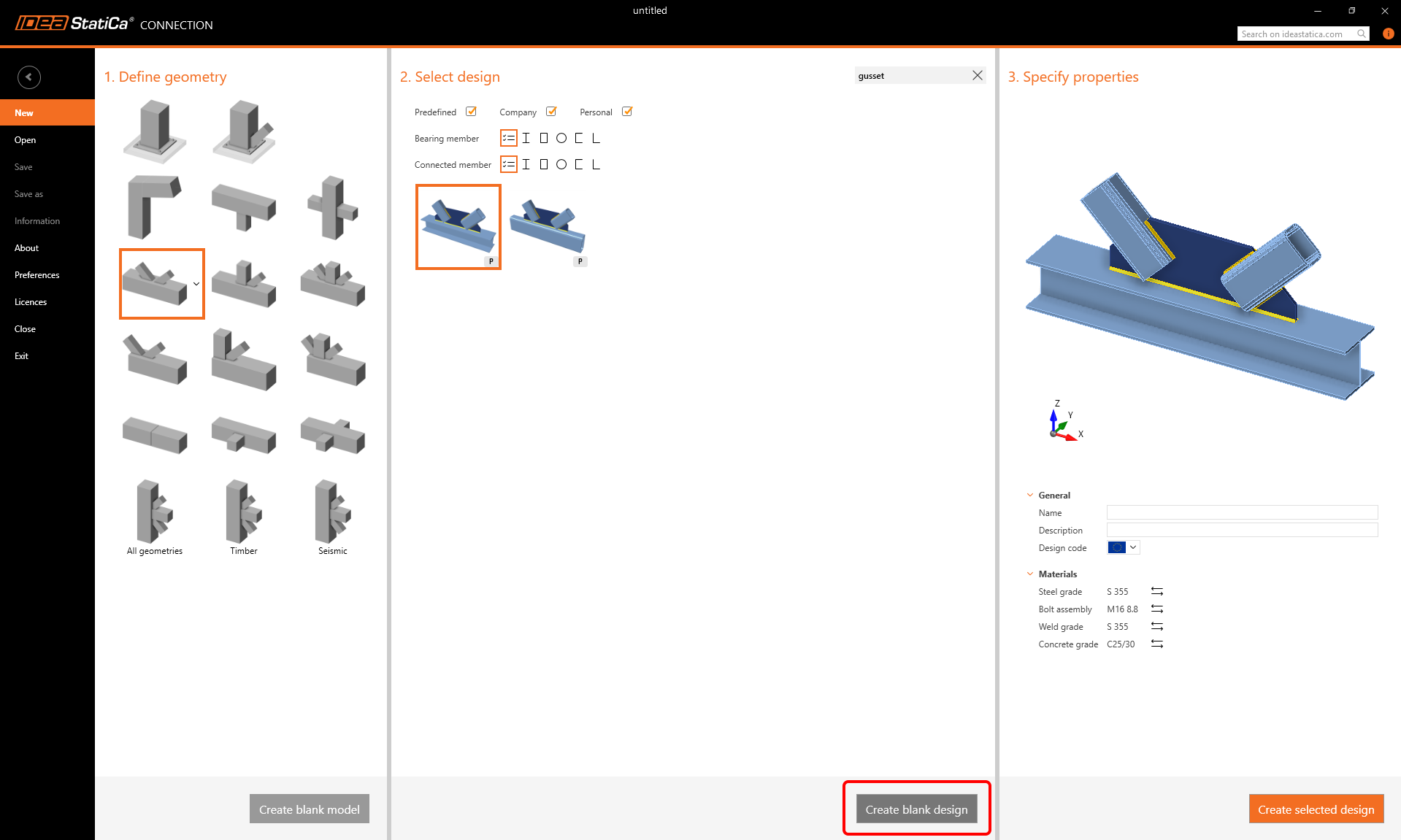Select the second gusset design thumbnail
Viewport: 1401px width, 840px height.
(x=548, y=227)
